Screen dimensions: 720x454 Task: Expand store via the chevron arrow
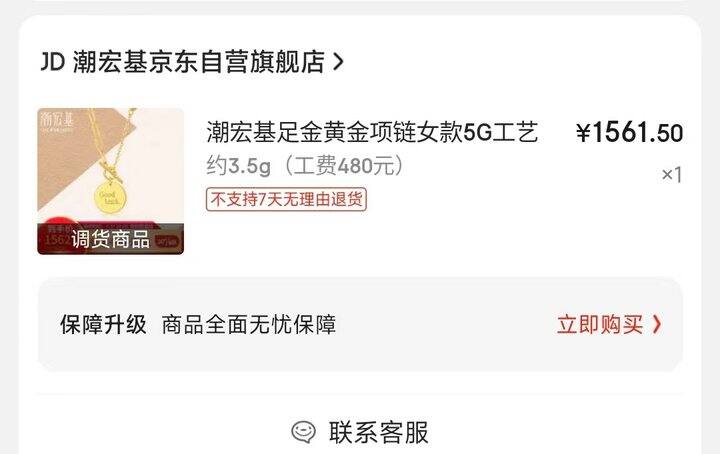338,62
